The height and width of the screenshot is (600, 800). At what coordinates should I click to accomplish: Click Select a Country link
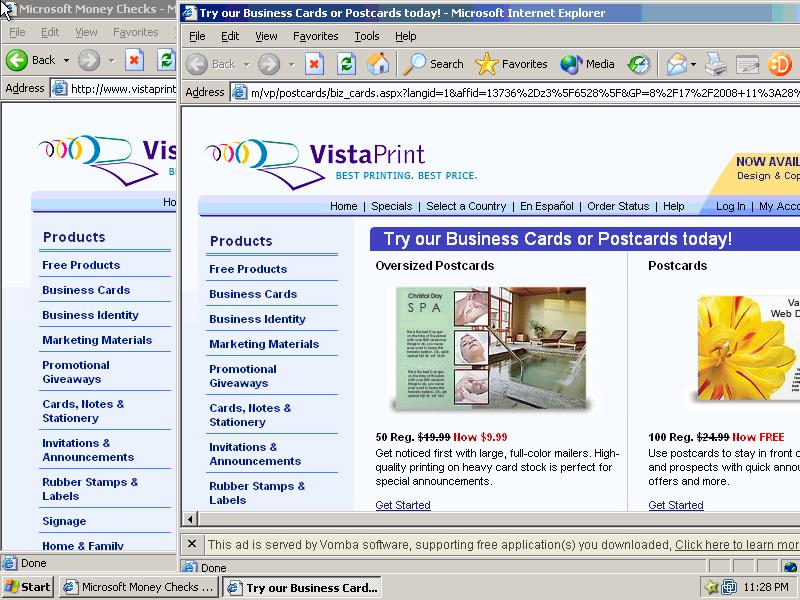pos(466,206)
